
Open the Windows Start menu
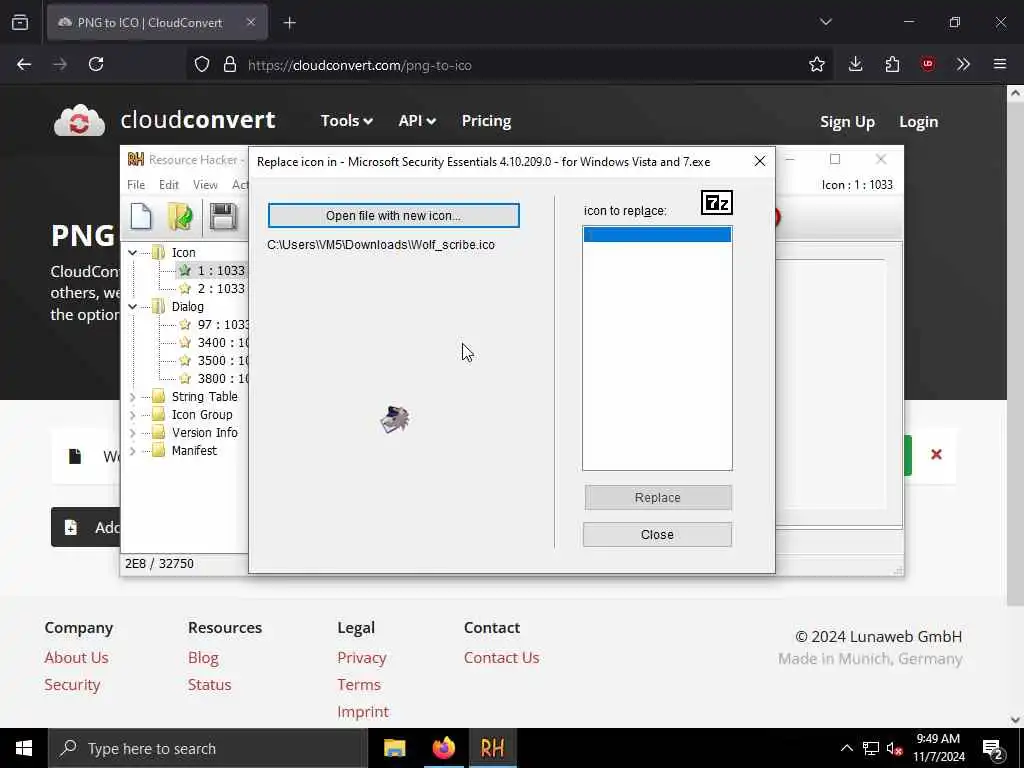click(x=24, y=748)
